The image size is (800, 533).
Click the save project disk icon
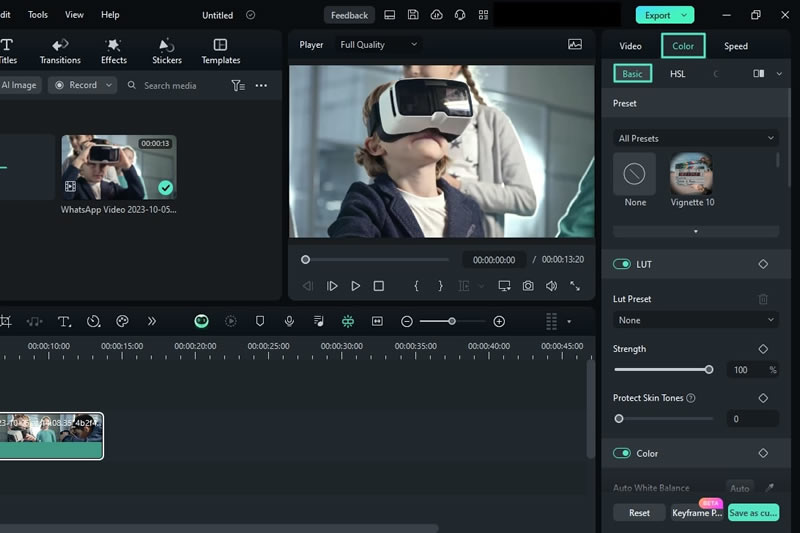(413, 15)
